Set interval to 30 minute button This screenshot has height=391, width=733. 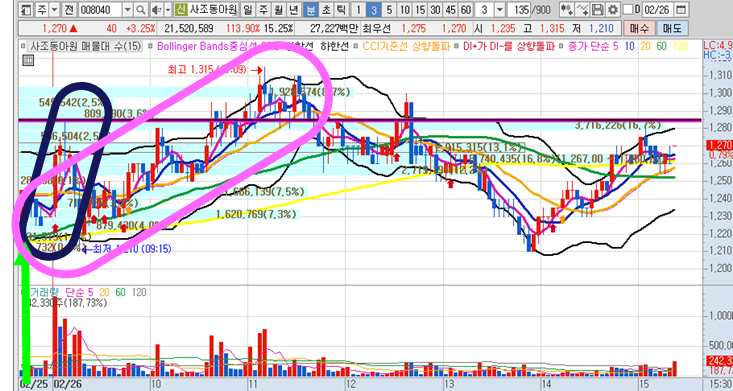tap(436, 9)
